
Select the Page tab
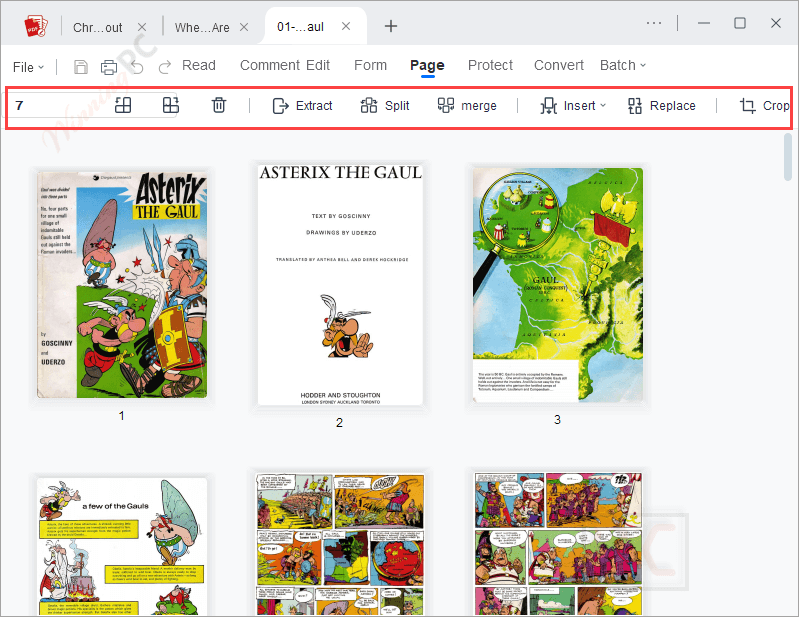pos(427,66)
